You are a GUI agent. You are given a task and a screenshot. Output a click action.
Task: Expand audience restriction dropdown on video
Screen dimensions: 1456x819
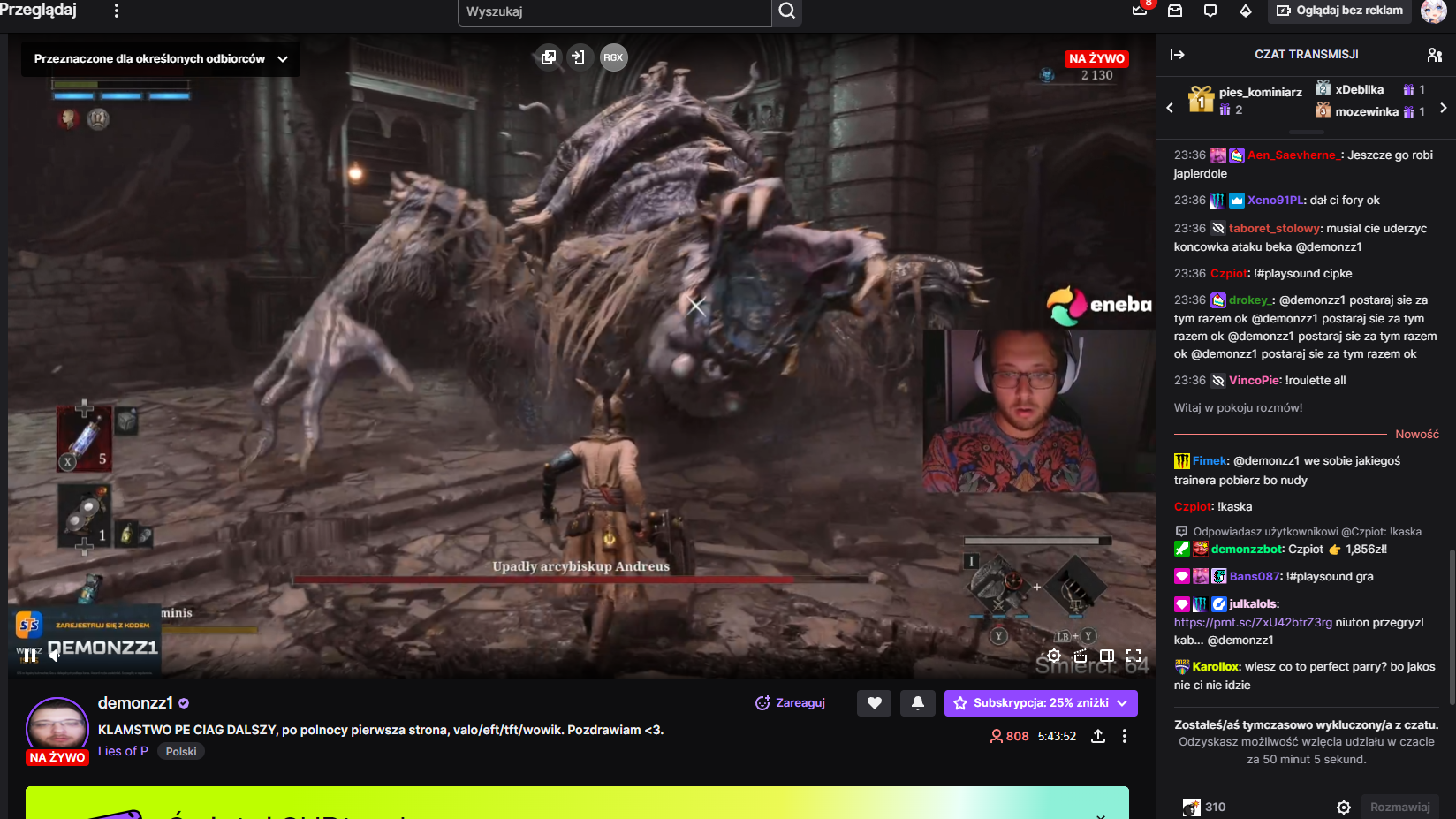pos(161,59)
